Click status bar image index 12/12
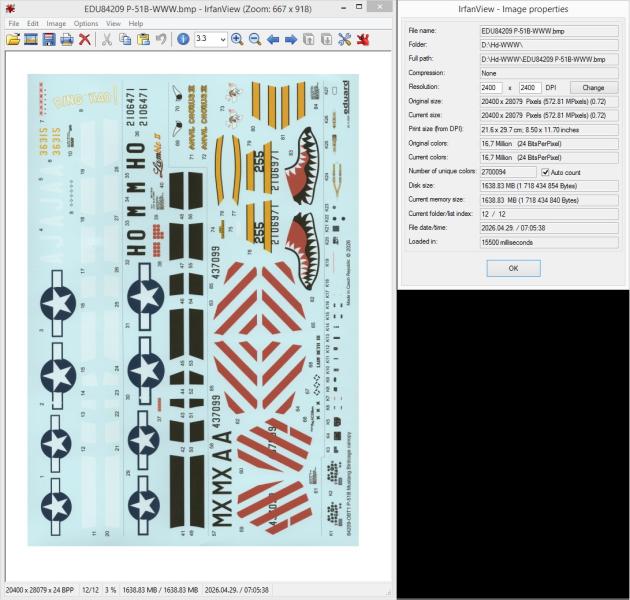This screenshot has height=600, width=630. pos(90,590)
